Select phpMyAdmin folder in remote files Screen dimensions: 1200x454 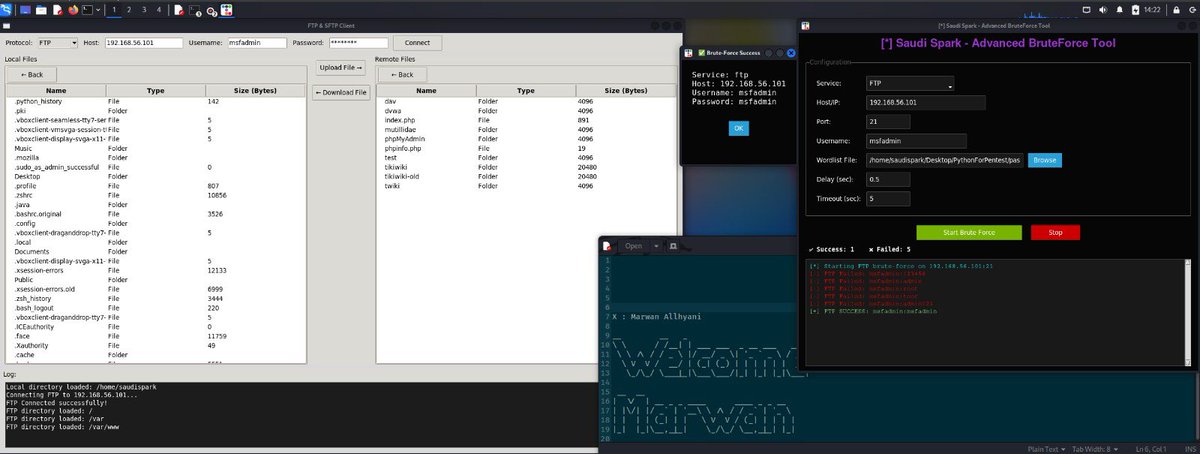525,139
